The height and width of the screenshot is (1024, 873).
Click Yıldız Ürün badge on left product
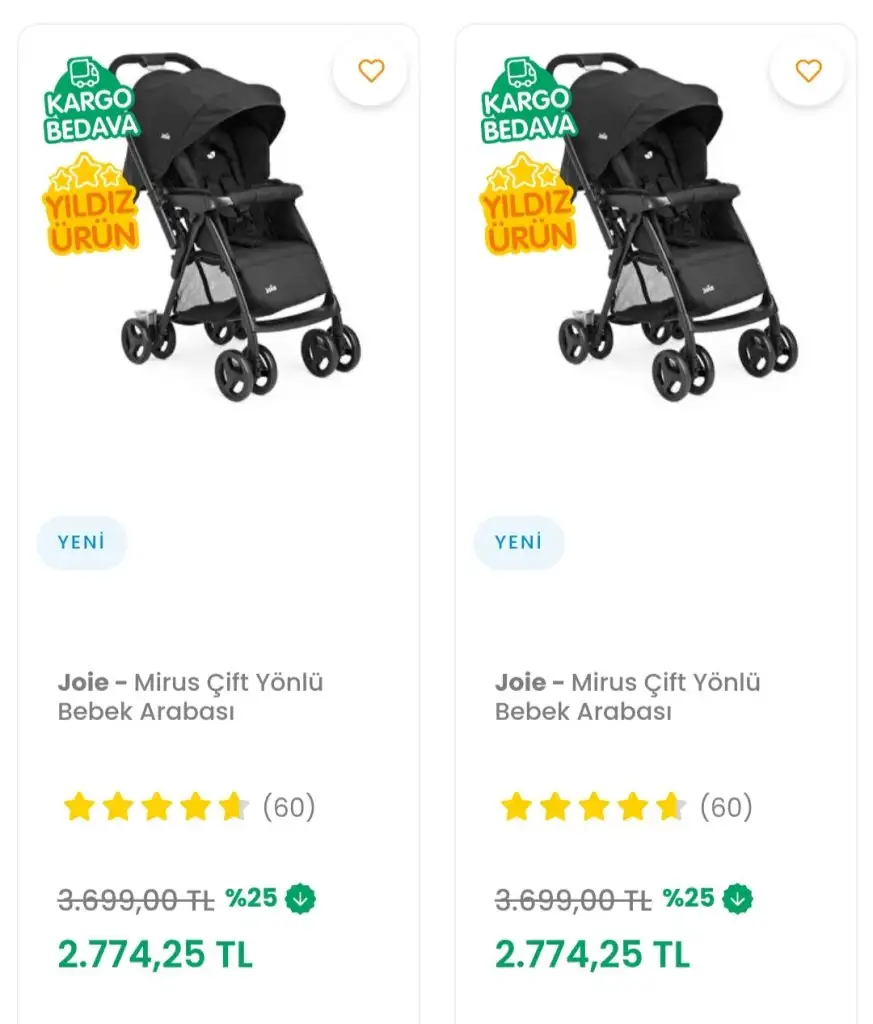[x=90, y=208]
